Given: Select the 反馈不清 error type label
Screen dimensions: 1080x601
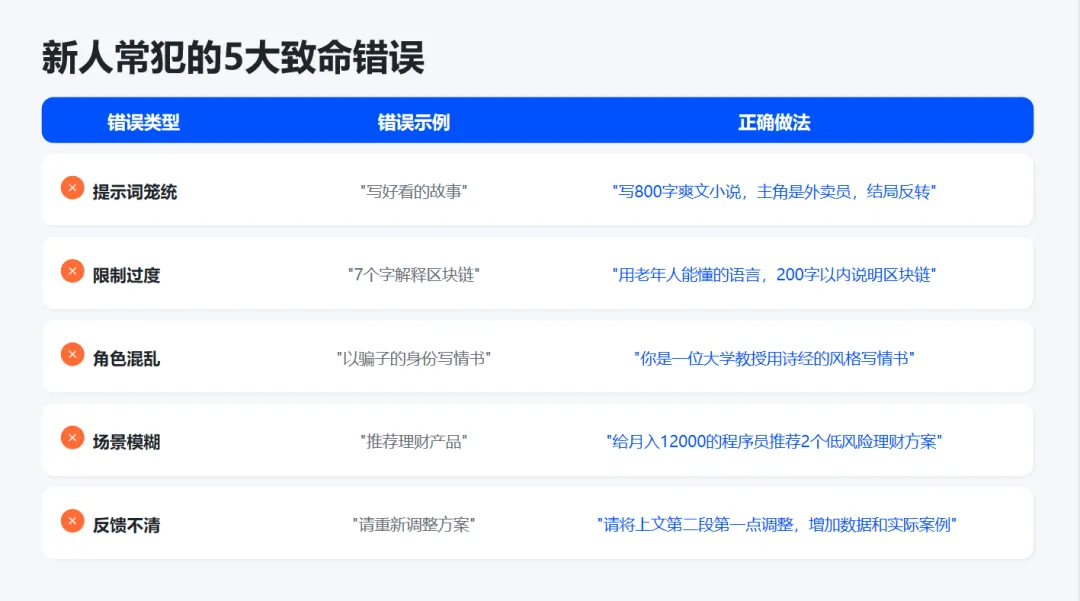Looking at the screenshot, I should coord(127,525).
